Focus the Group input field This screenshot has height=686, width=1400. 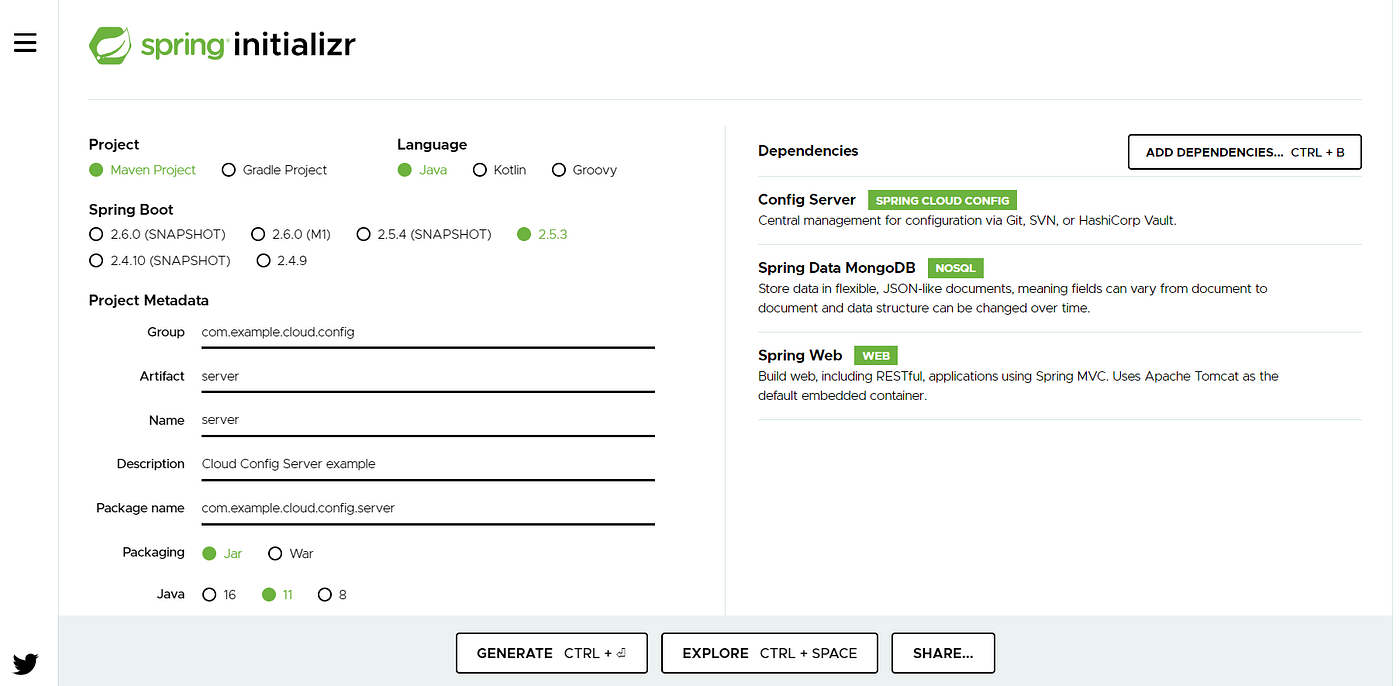point(428,332)
